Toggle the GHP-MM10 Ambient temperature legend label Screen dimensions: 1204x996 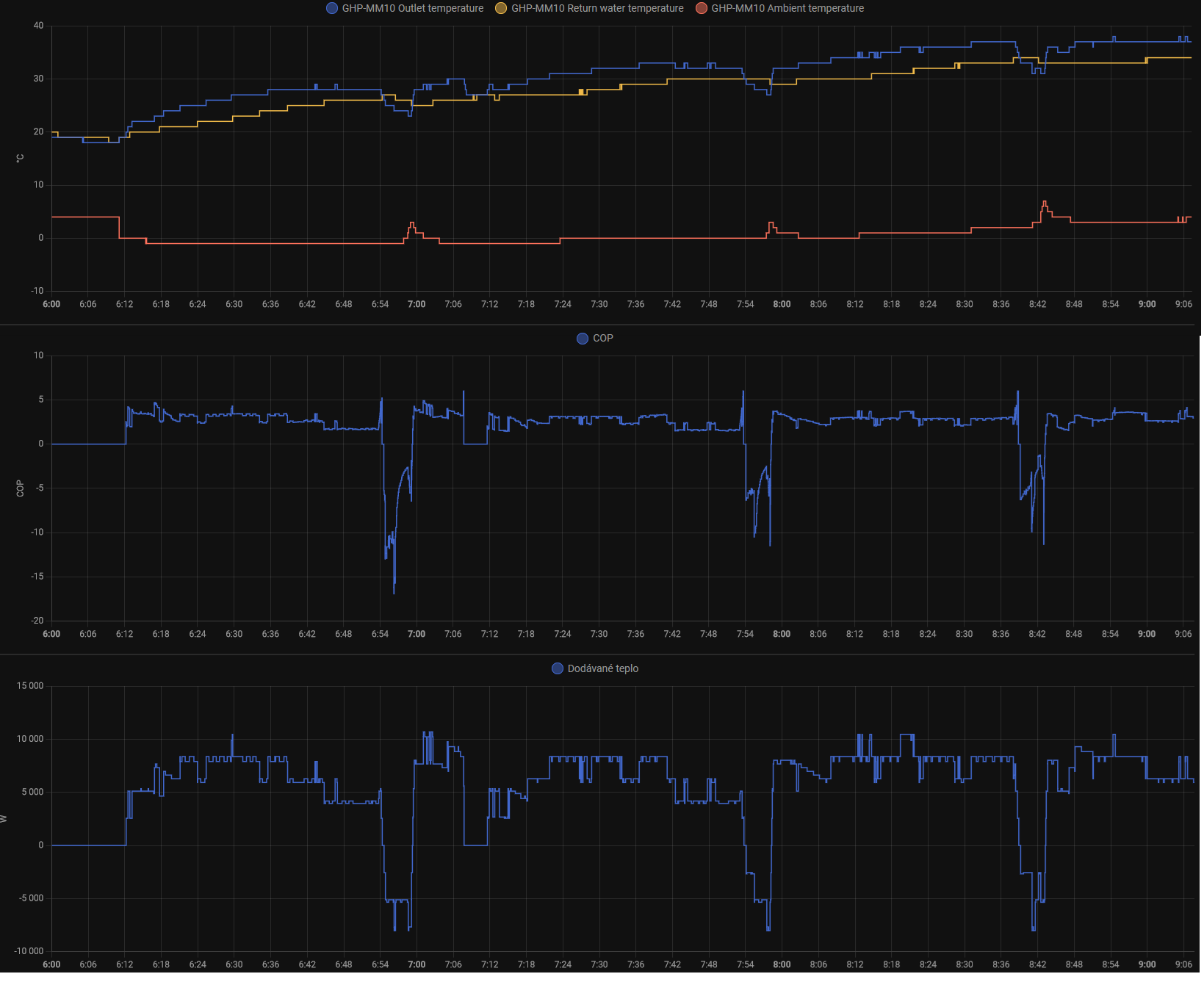point(787,8)
